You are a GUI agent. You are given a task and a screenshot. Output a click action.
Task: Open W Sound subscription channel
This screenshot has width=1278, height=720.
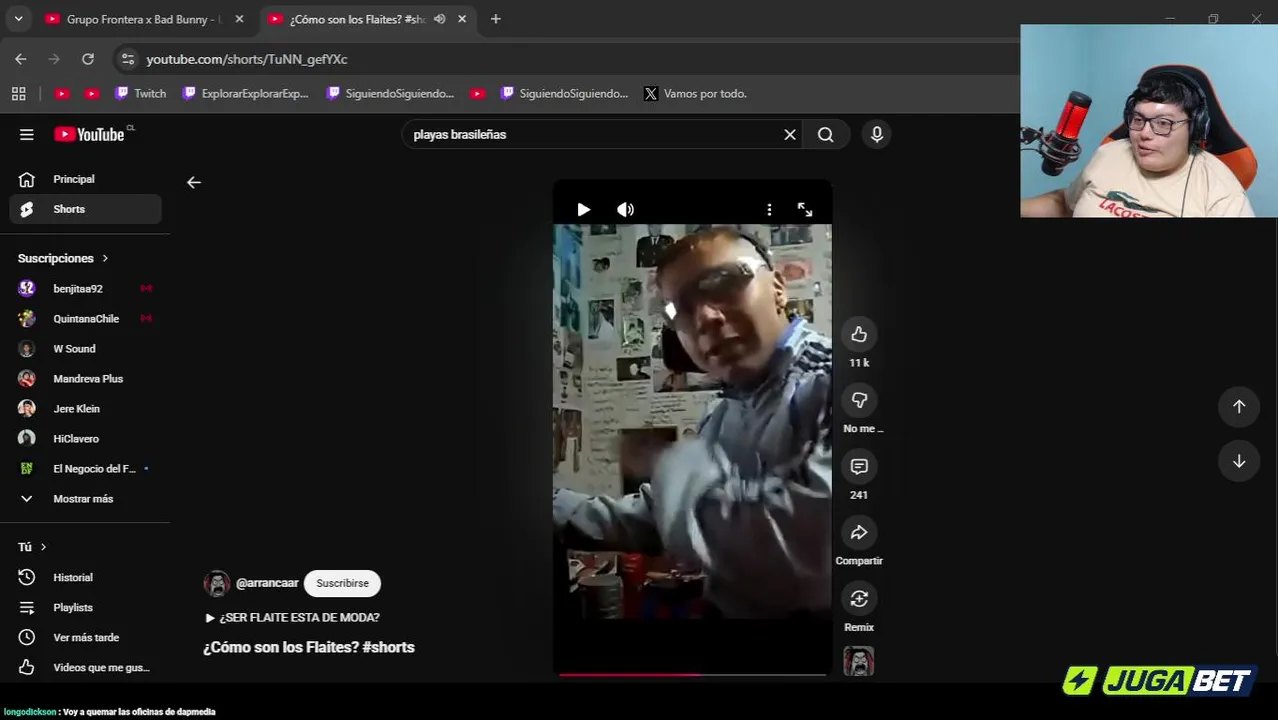(86, 348)
